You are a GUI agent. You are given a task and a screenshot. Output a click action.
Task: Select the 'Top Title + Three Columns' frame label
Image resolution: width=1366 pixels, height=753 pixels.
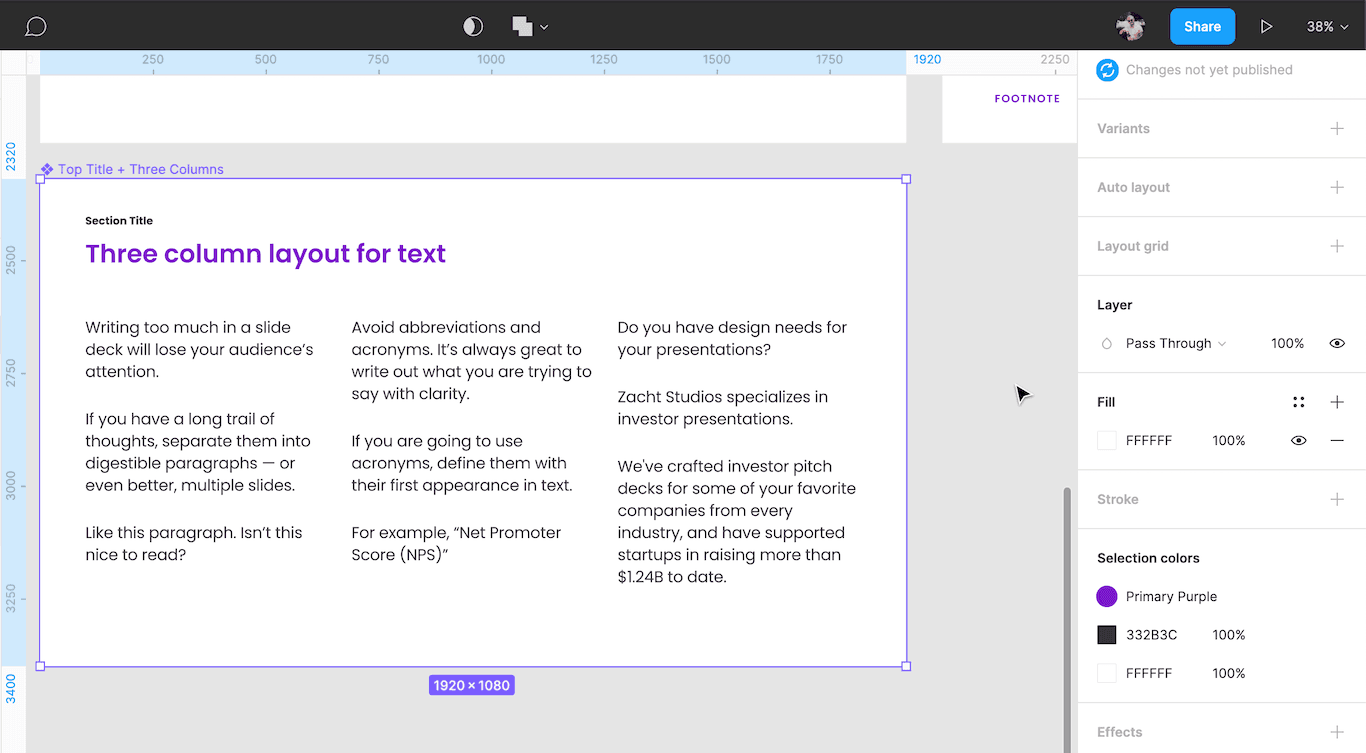coord(141,169)
